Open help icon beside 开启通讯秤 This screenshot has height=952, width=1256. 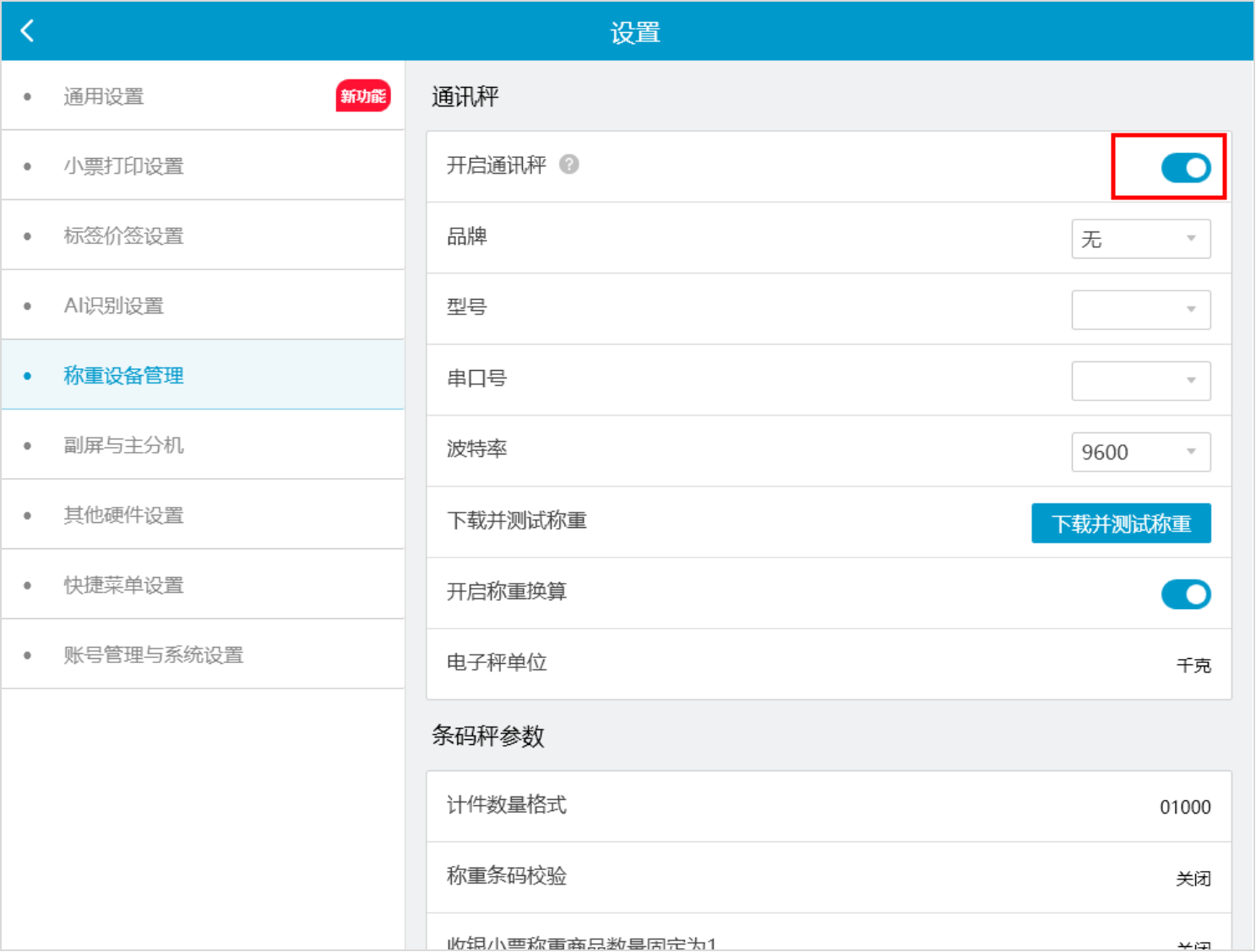(569, 164)
